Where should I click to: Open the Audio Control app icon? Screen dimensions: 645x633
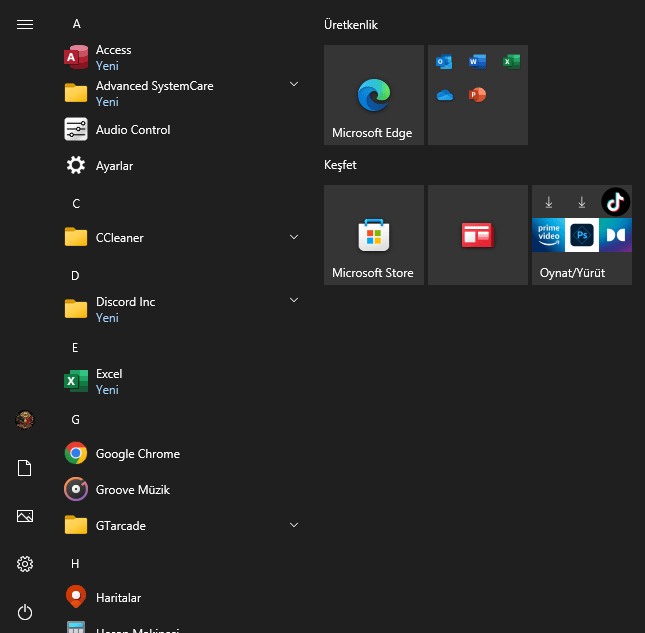76,129
